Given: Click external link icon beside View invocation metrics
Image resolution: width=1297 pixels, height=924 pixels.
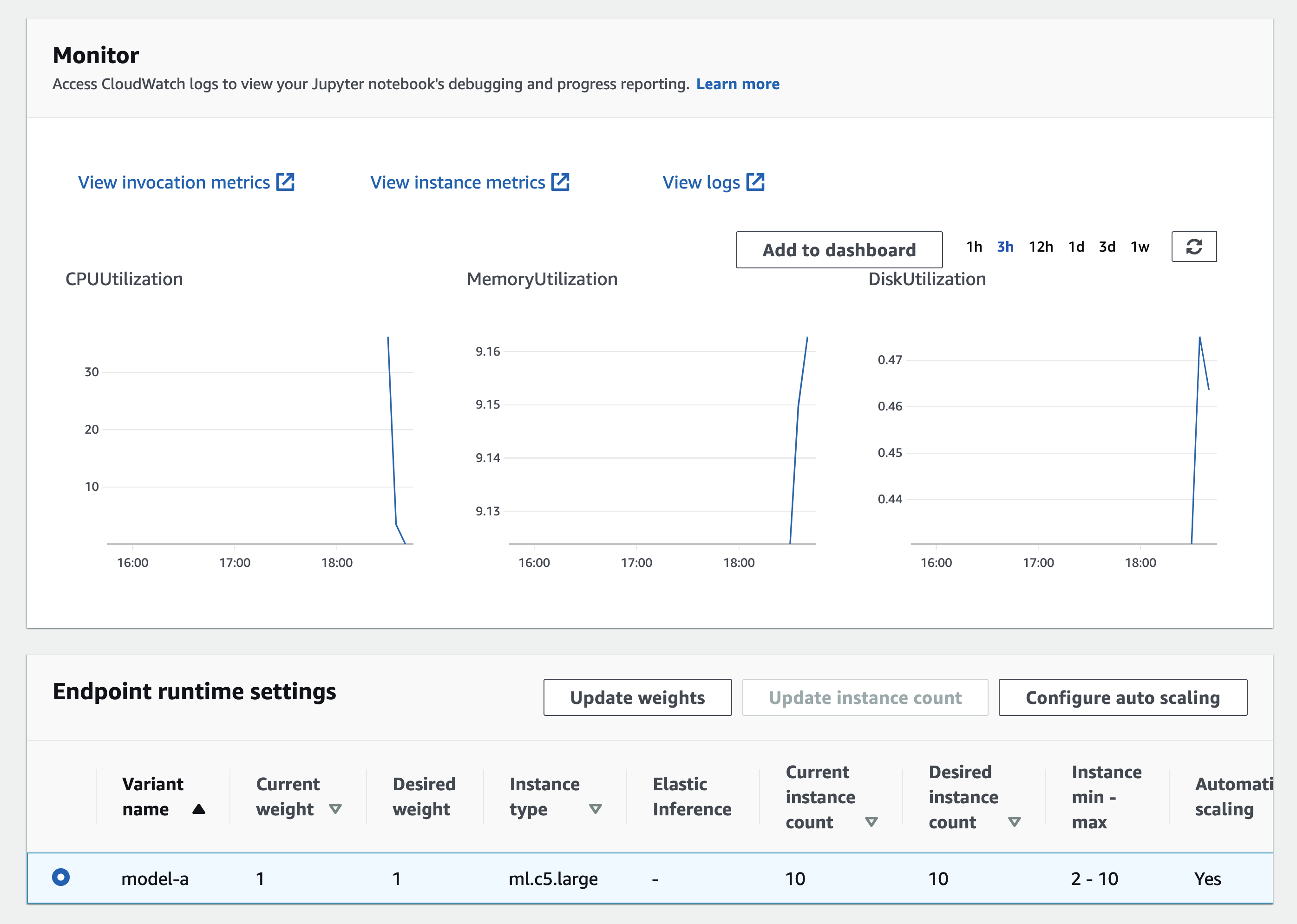Looking at the screenshot, I should [285, 182].
